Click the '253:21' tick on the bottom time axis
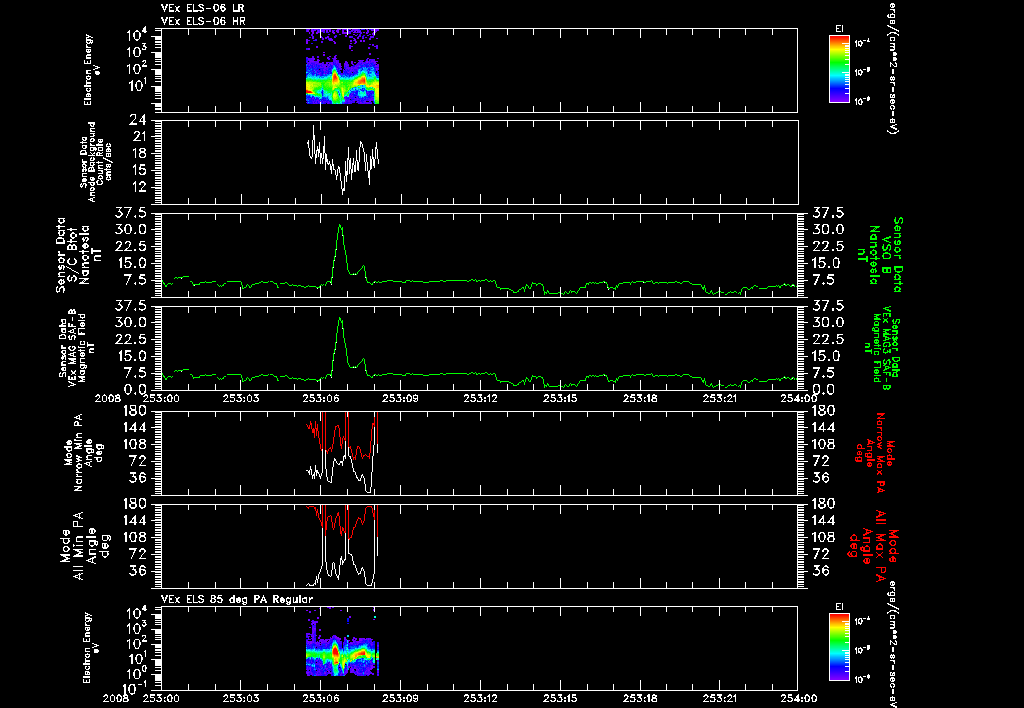 [719, 699]
